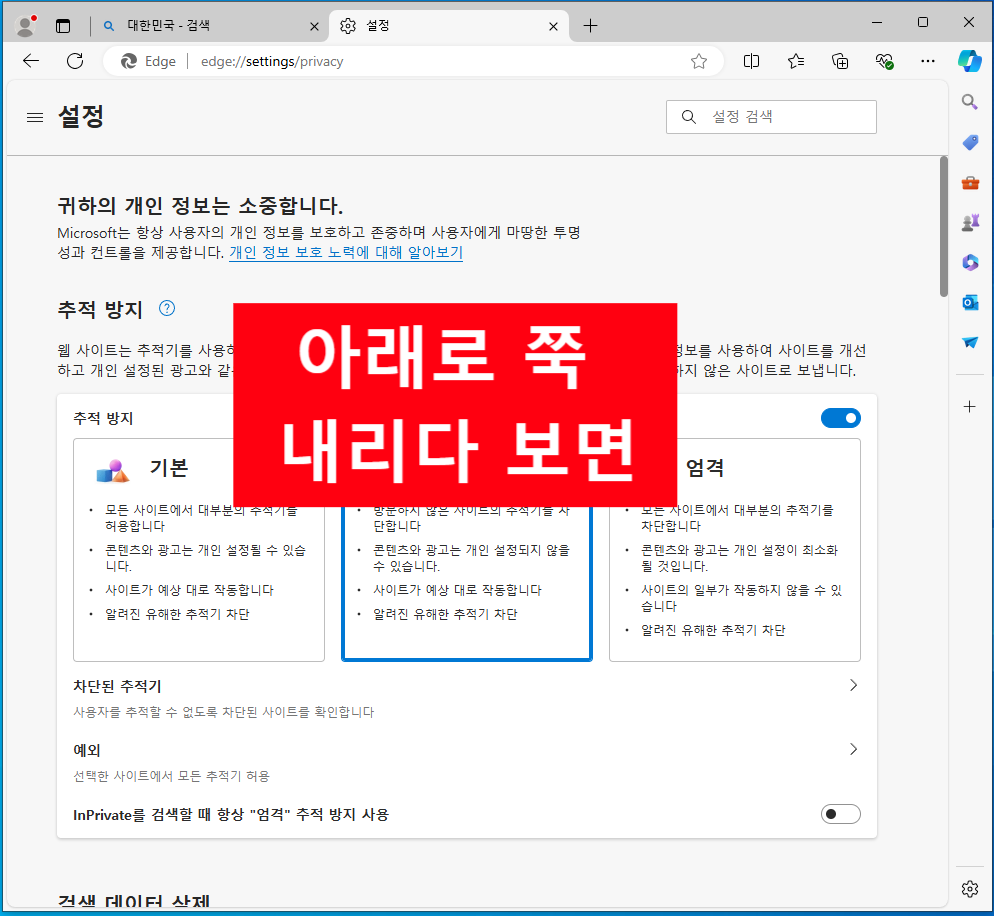Turn off the 추적 방지 toggle

pyautogui.click(x=841, y=418)
